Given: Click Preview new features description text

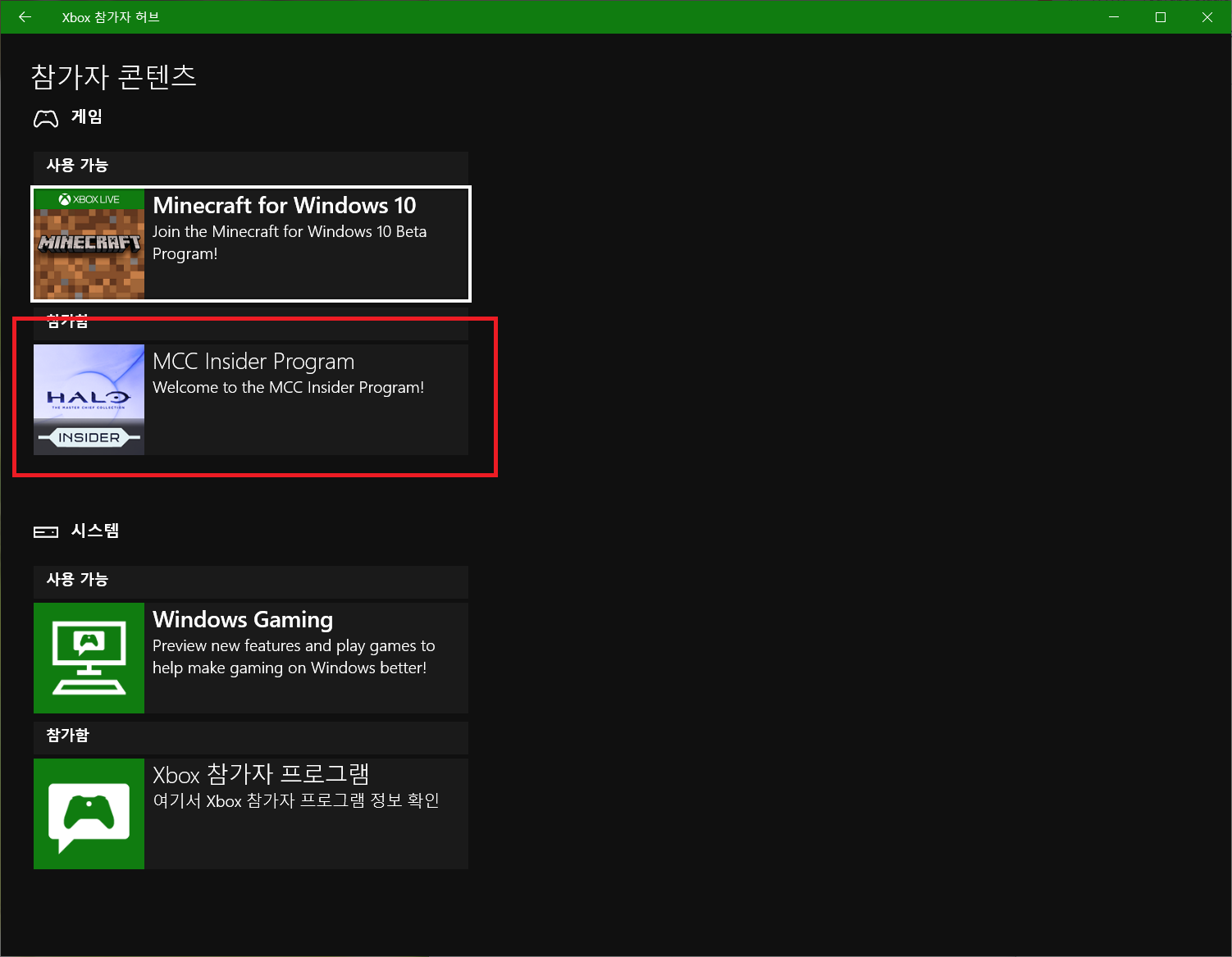Looking at the screenshot, I should [294, 657].
